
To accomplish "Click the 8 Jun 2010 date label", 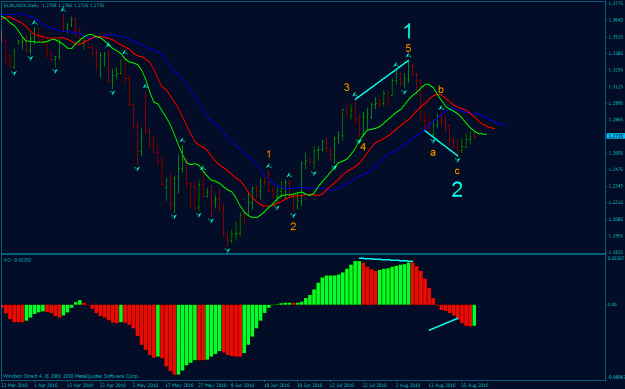I will coord(243,385).
